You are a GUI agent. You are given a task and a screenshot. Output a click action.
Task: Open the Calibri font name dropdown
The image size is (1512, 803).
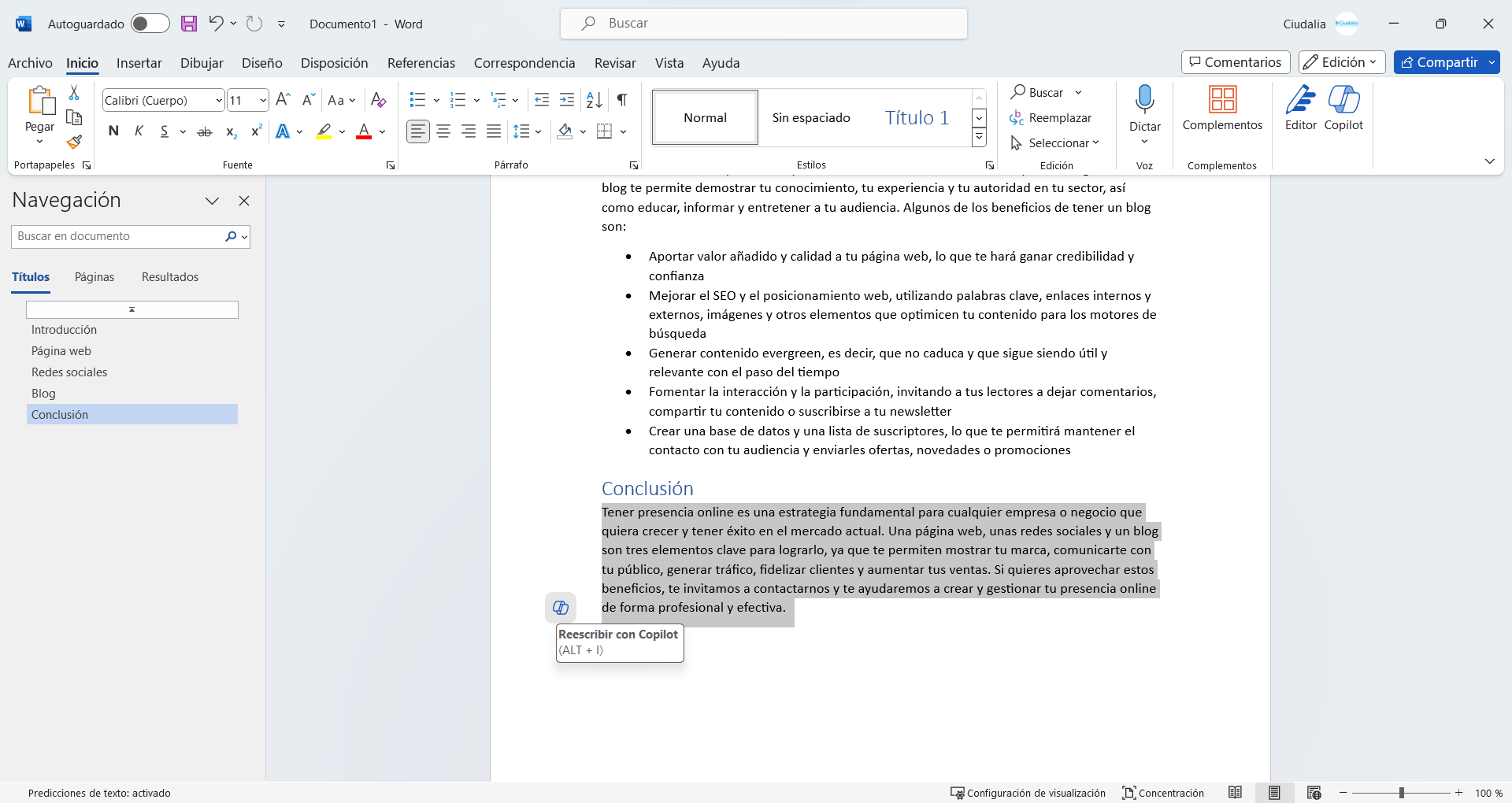coord(217,100)
